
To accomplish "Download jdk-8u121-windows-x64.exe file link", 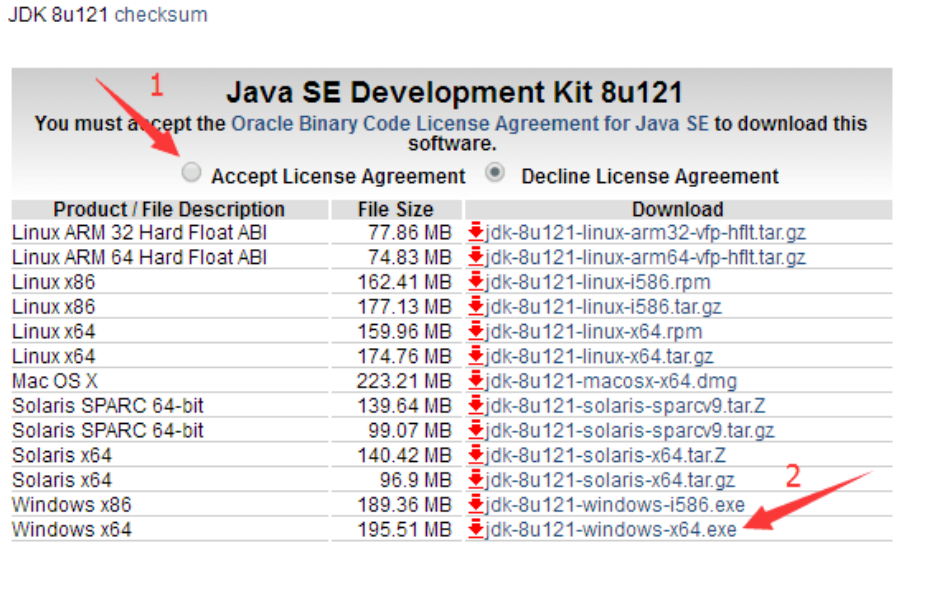I will [x=611, y=530].
